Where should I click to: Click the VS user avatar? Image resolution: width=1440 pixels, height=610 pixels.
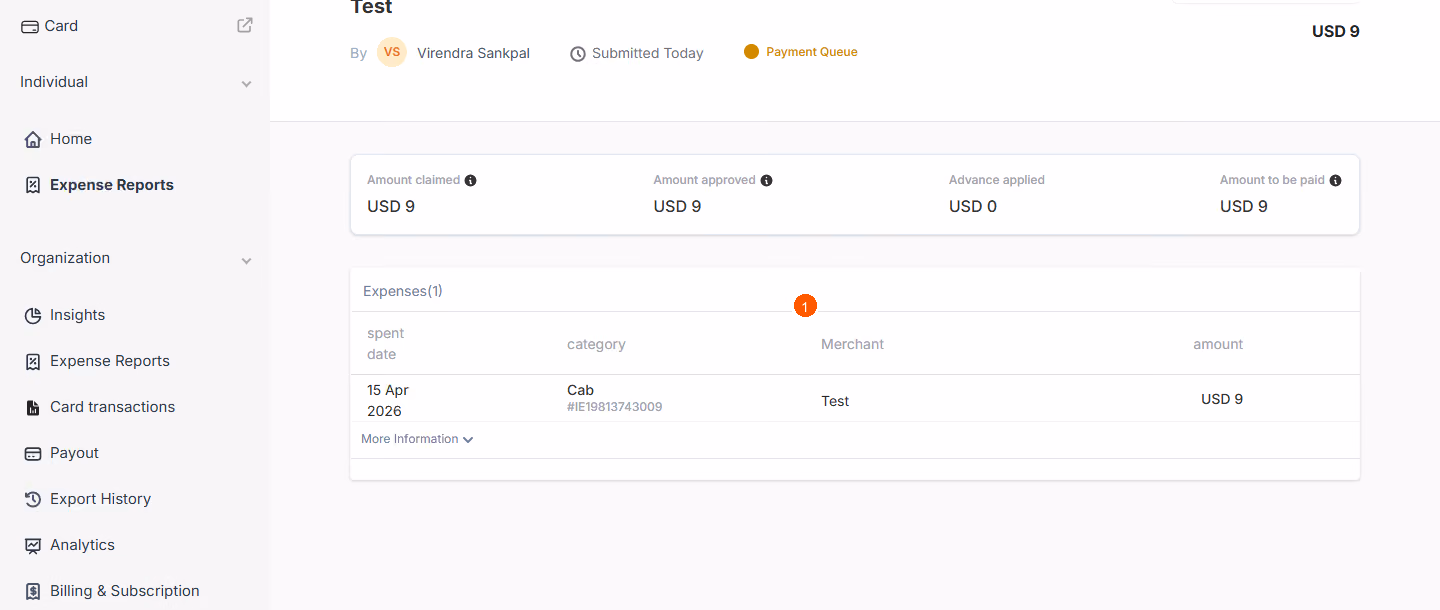click(x=392, y=52)
